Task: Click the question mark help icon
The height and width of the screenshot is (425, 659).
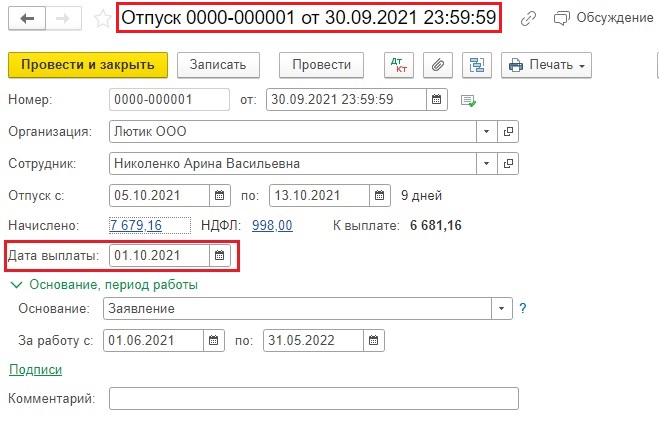Action: (522, 309)
